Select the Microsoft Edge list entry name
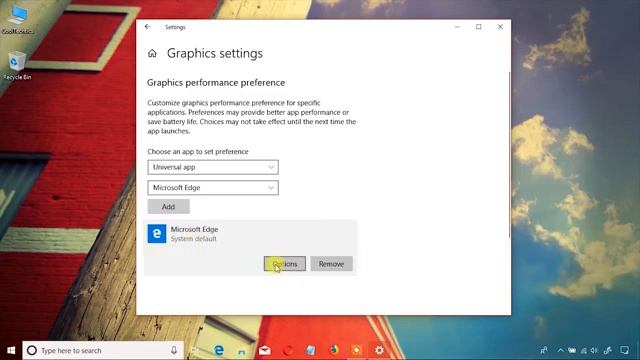640x360 pixels. click(x=194, y=229)
